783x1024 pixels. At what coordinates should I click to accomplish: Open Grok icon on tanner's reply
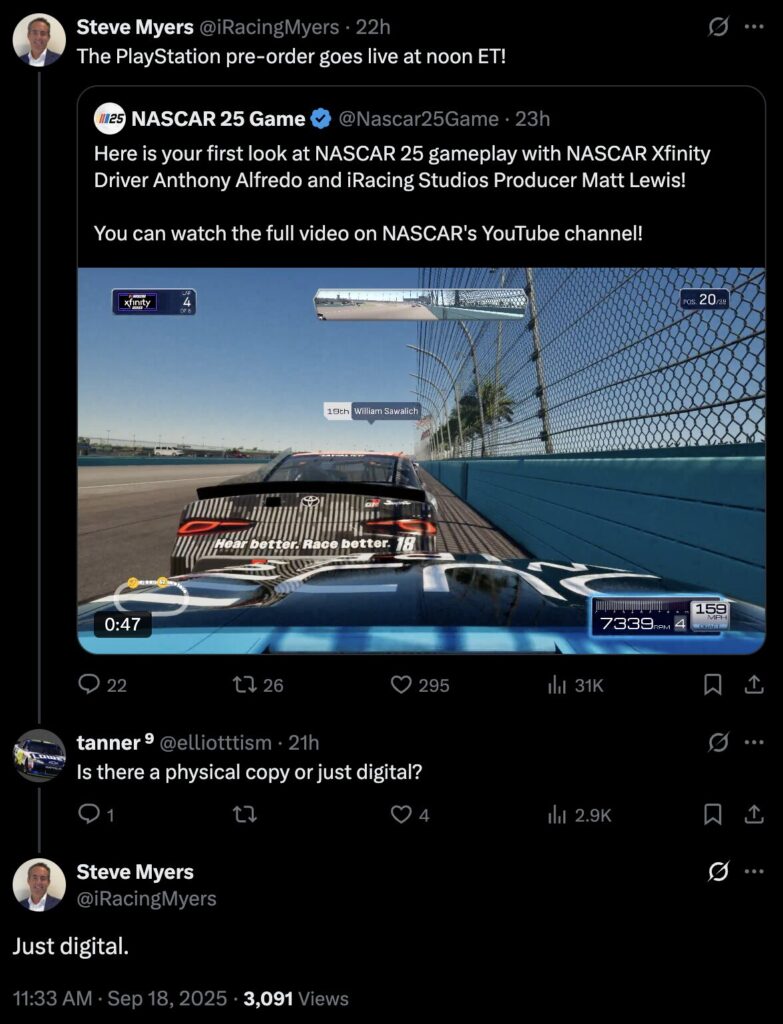coord(718,743)
